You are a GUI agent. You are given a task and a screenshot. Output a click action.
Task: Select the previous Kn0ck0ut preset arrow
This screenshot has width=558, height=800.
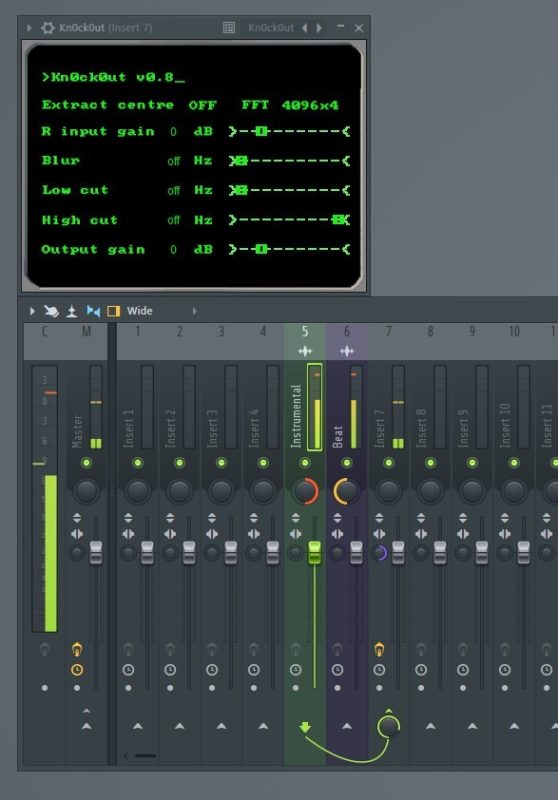pyautogui.click(x=305, y=28)
